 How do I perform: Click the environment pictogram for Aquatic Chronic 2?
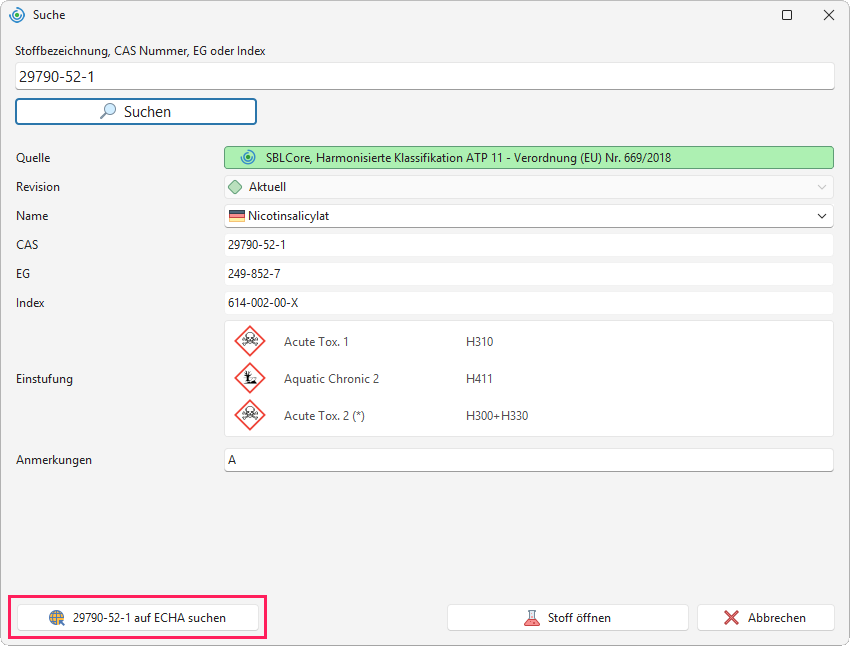(x=250, y=378)
